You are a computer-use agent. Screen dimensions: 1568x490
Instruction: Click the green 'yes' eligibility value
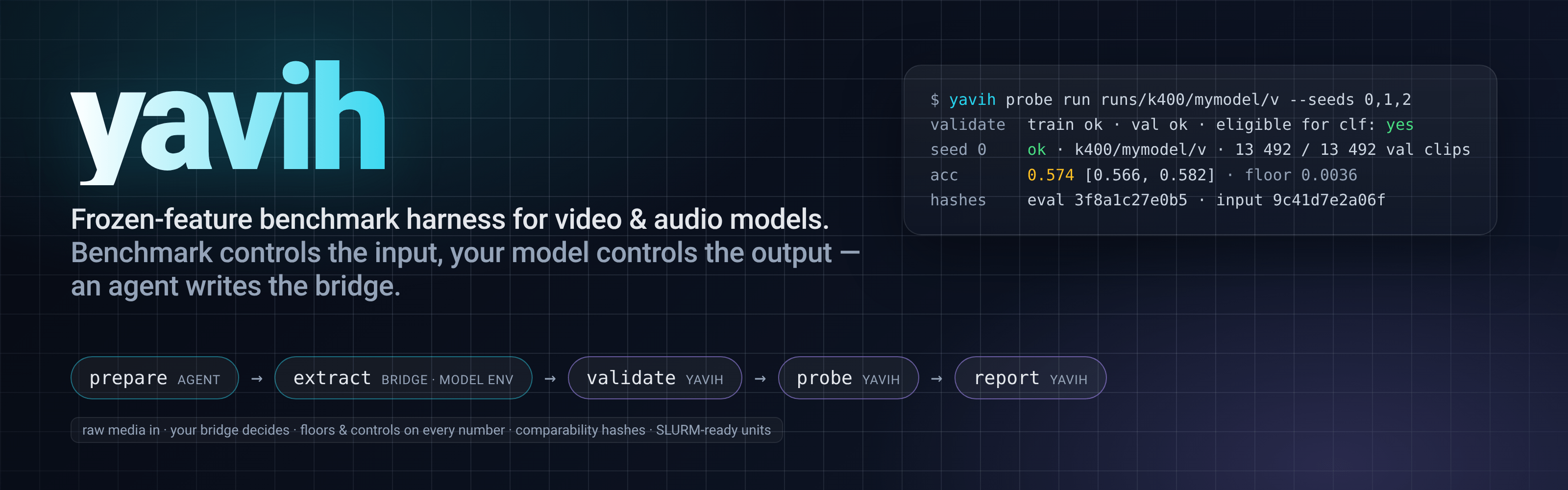pos(1399,125)
